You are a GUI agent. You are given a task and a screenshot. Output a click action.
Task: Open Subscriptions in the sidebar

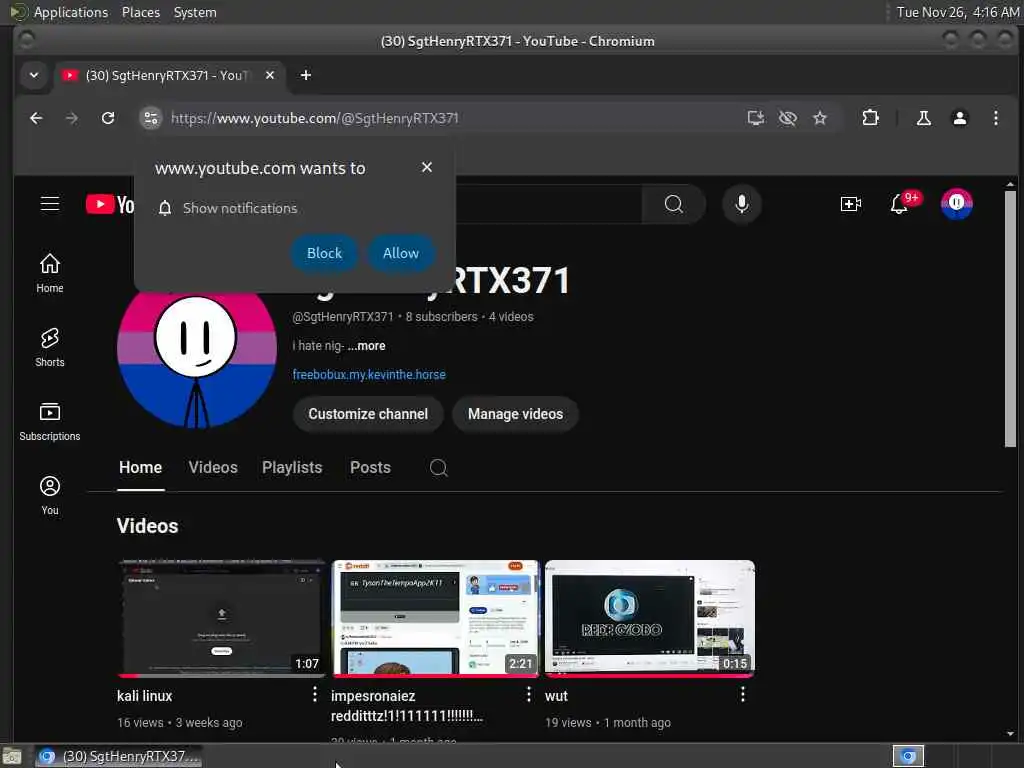(50, 421)
